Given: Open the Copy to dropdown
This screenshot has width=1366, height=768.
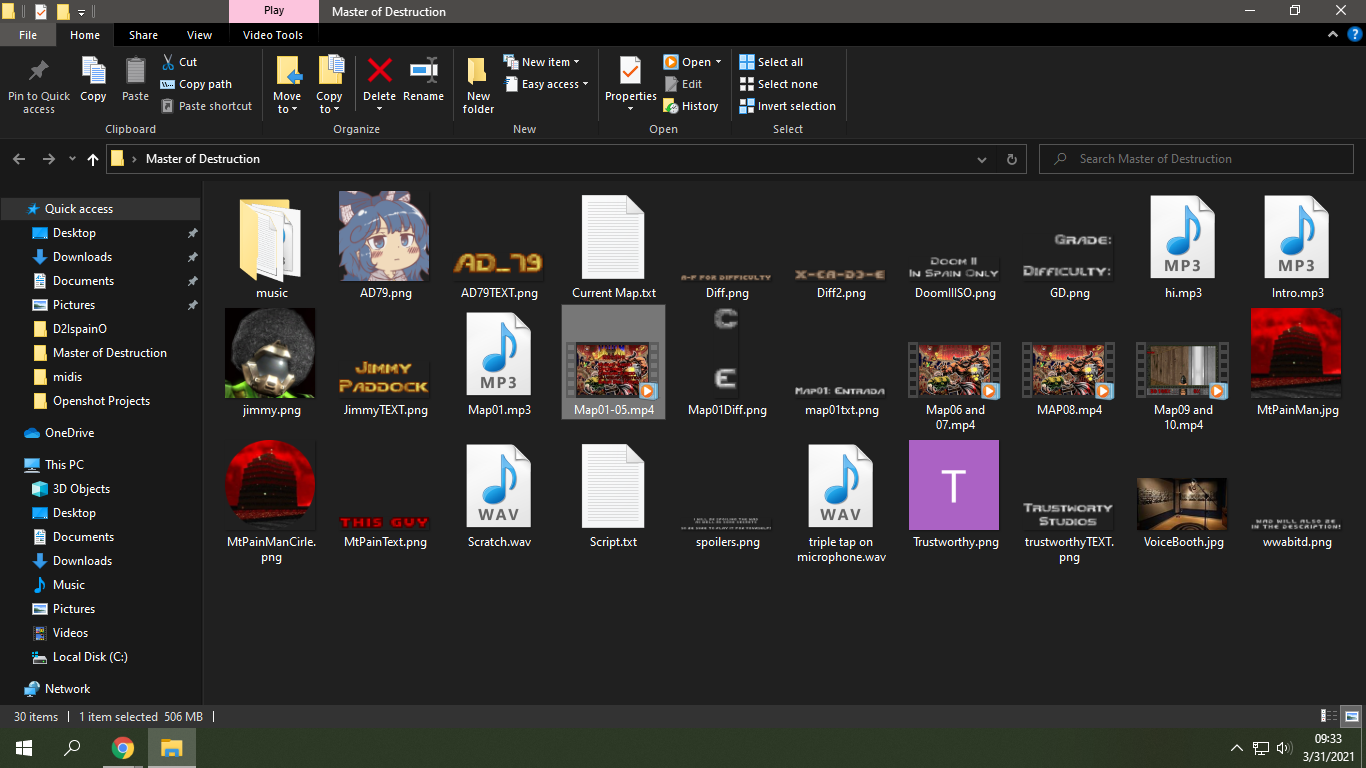Looking at the screenshot, I should [329, 103].
